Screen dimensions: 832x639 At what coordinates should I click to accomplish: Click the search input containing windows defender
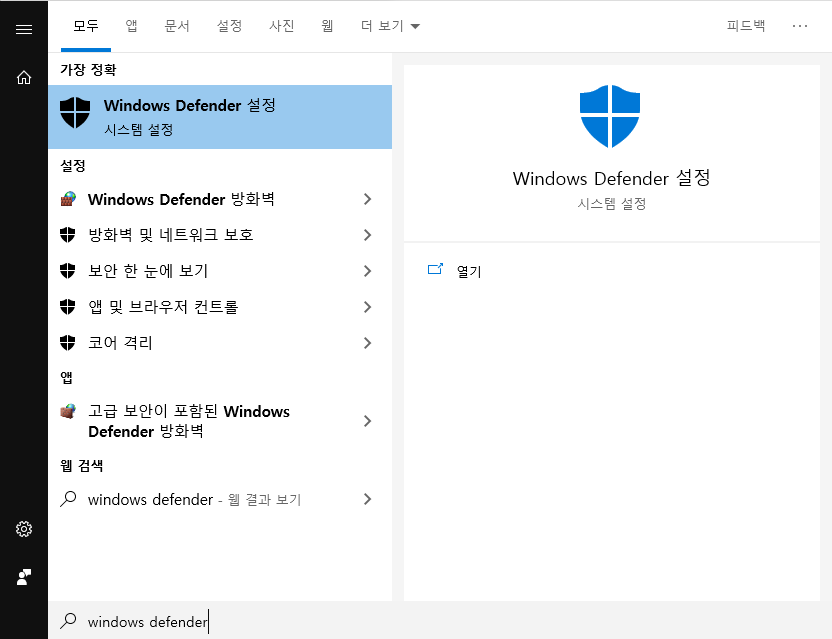[x=440, y=621]
